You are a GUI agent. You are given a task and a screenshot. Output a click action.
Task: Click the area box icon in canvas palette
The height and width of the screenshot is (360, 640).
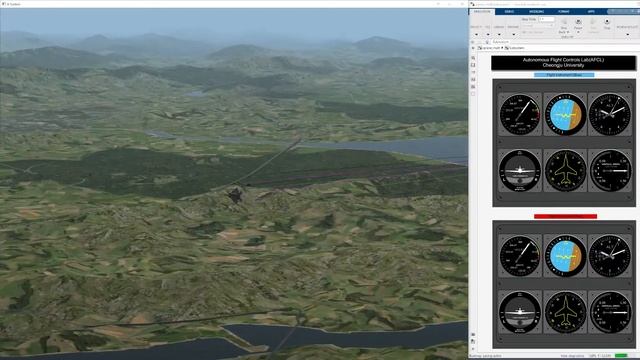pyautogui.click(x=473, y=94)
